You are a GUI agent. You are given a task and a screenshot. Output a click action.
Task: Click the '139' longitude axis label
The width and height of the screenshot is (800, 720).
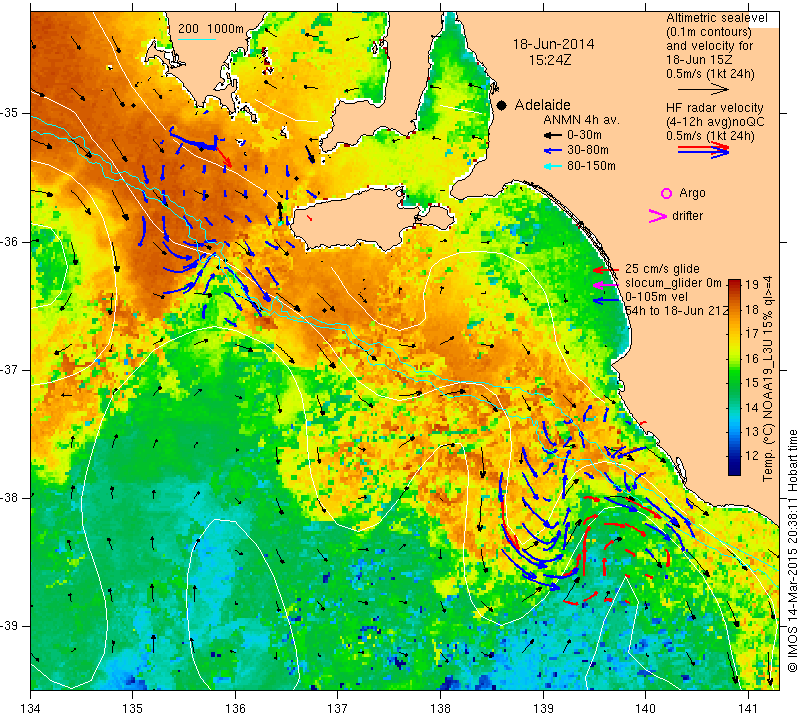point(543,709)
